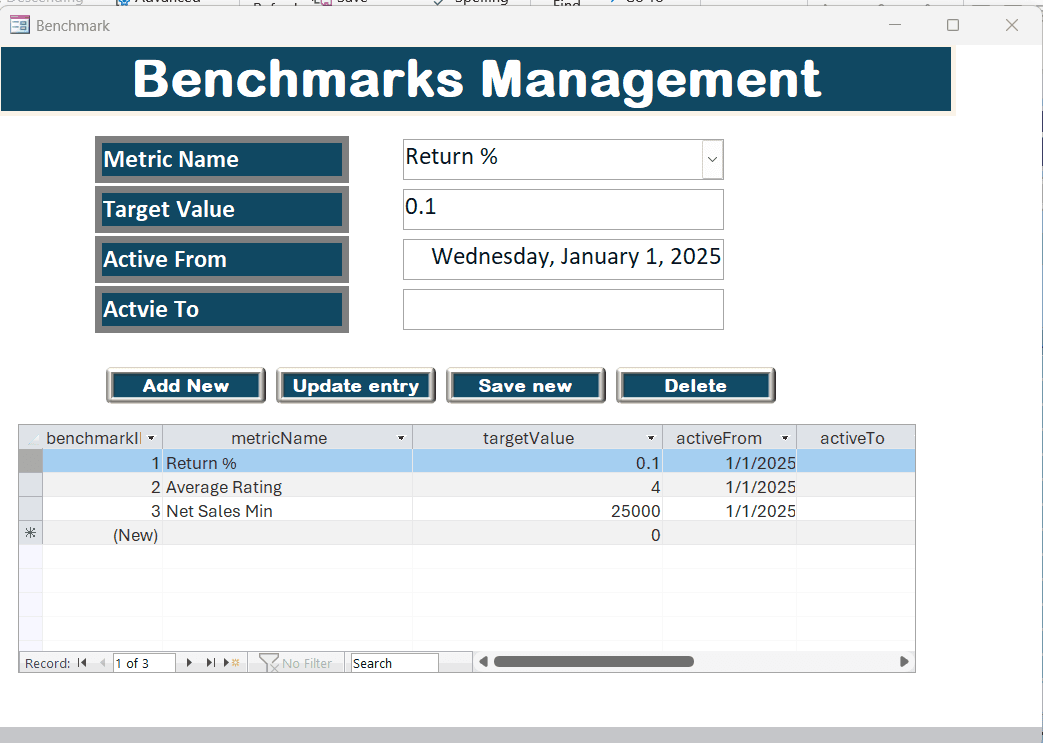Select the new-row asterisk record selector
1043x743 pixels.
30,533
